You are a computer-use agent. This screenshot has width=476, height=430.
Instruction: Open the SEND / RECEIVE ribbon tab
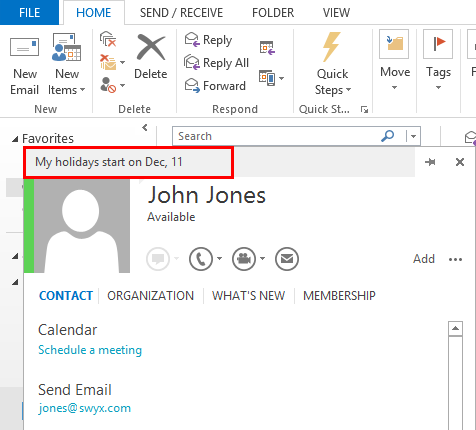pyautogui.click(x=181, y=13)
